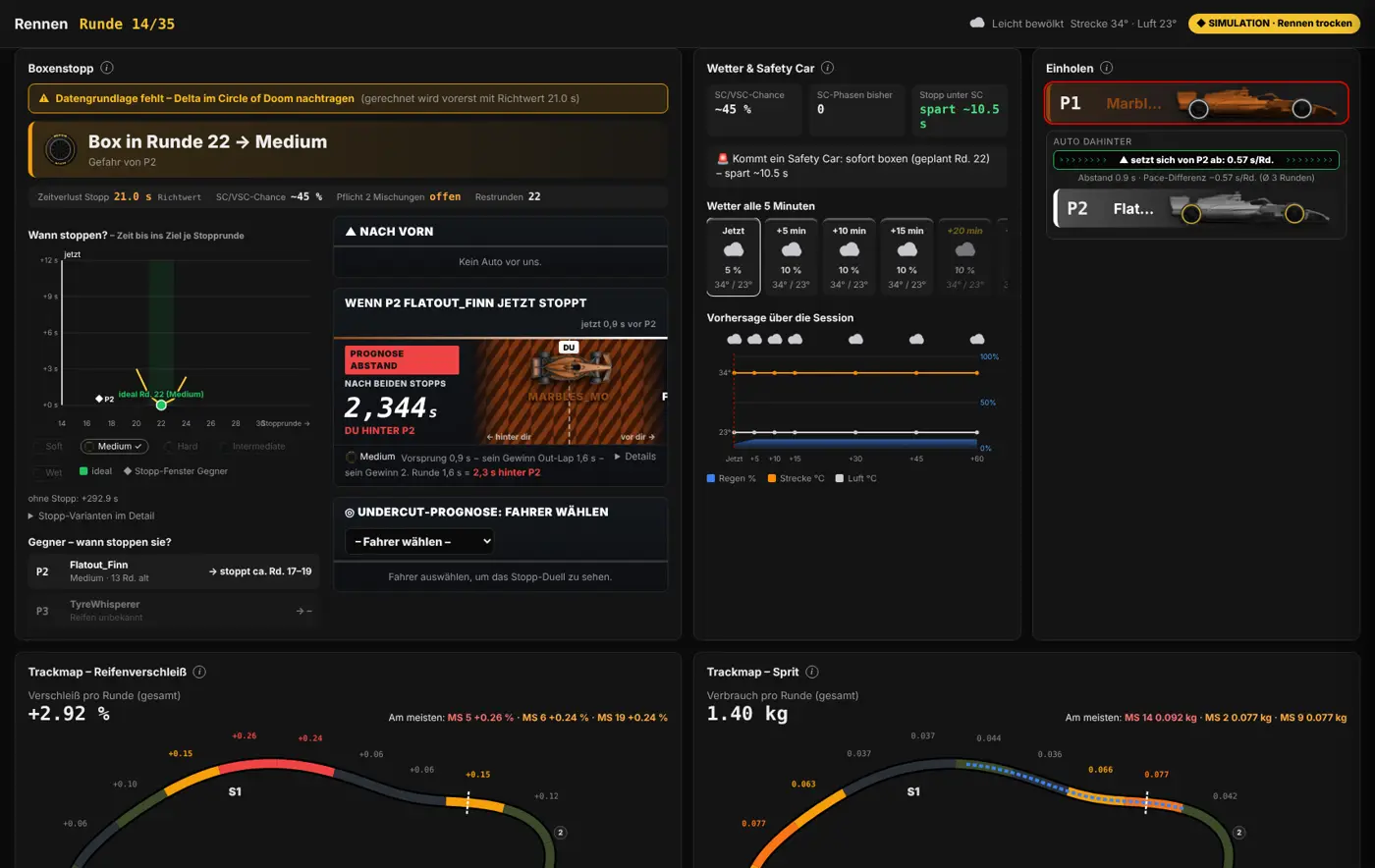Select the +15 min weather card
The image size is (1375, 868).
point(907,256)
